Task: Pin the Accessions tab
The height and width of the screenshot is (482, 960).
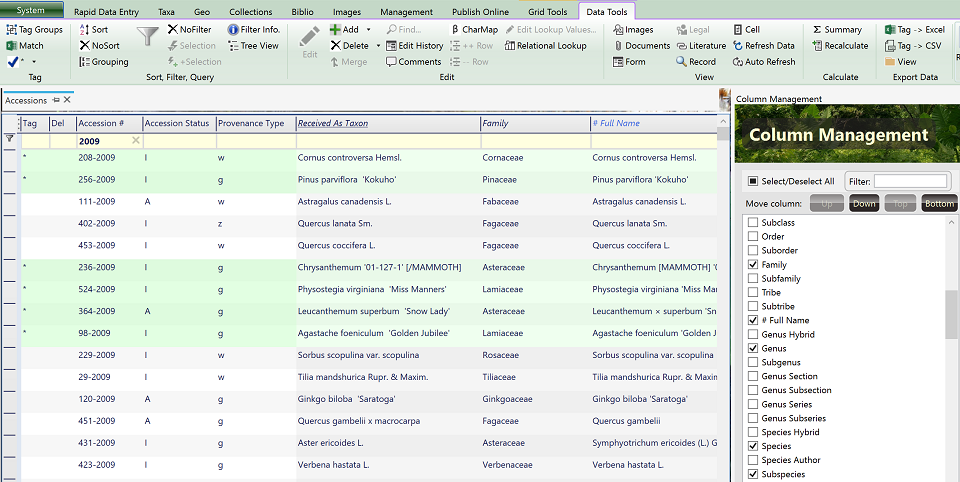Action: click(x=56, y=100)
